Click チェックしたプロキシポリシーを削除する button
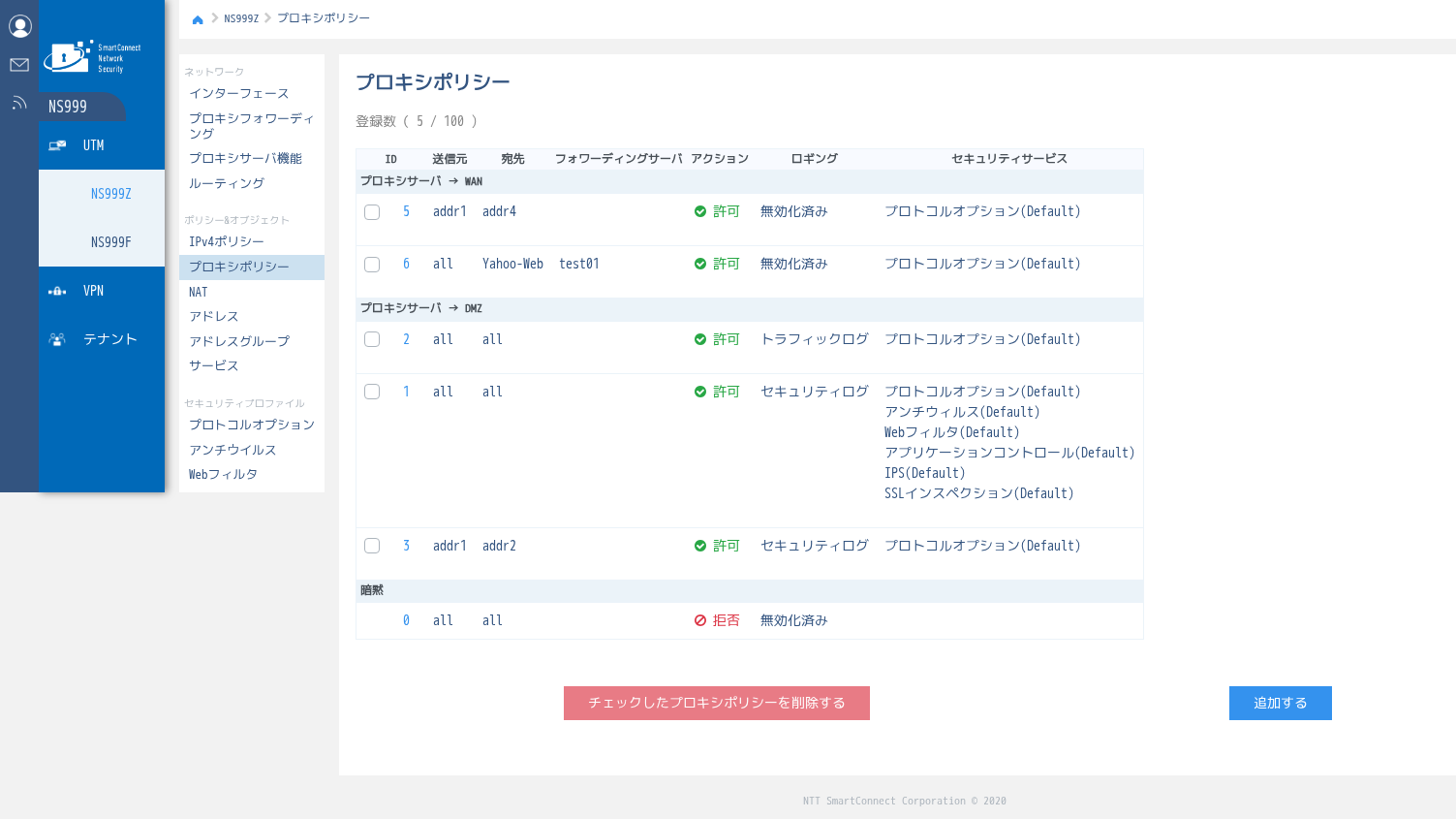The height and width of the screenshot is (819, 1456). tap(717, 703)
